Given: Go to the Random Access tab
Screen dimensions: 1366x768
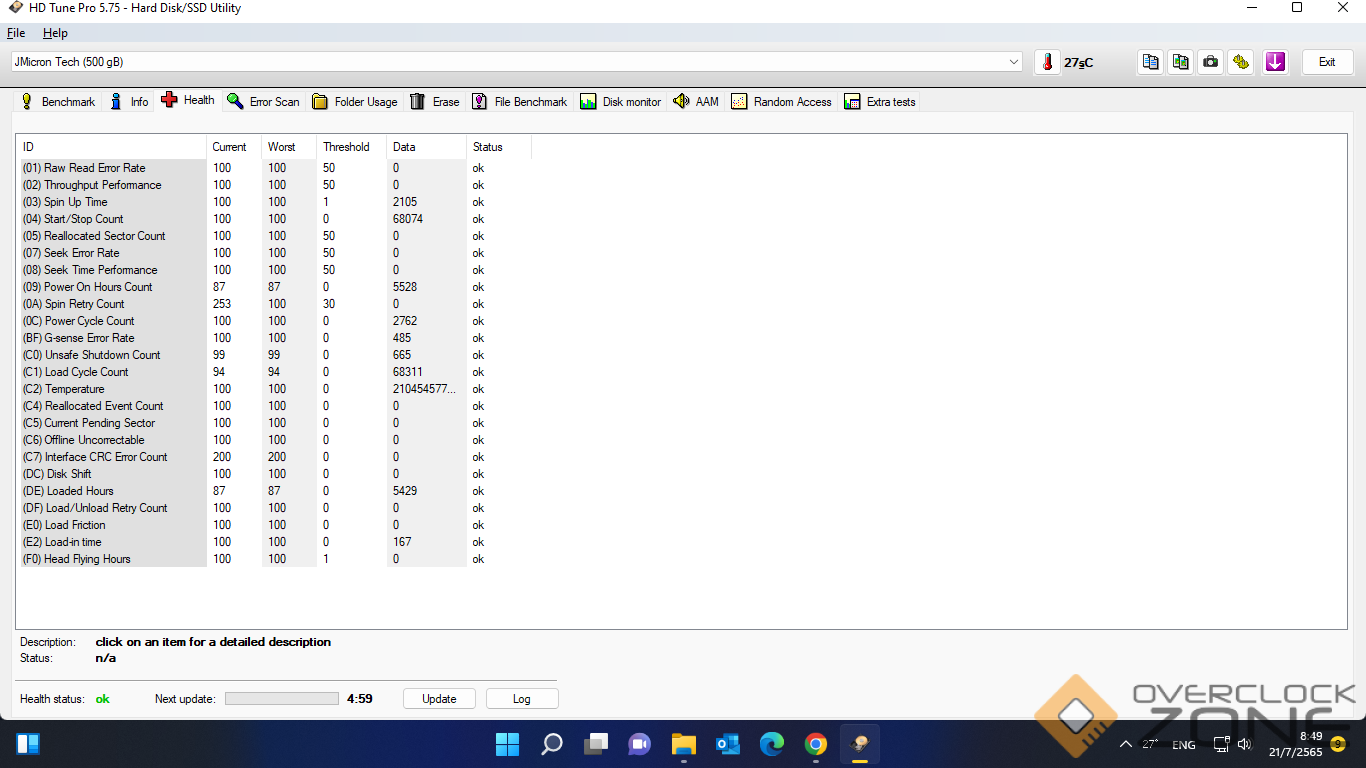Looking at the screenshot, I should [x=781, y=102].
